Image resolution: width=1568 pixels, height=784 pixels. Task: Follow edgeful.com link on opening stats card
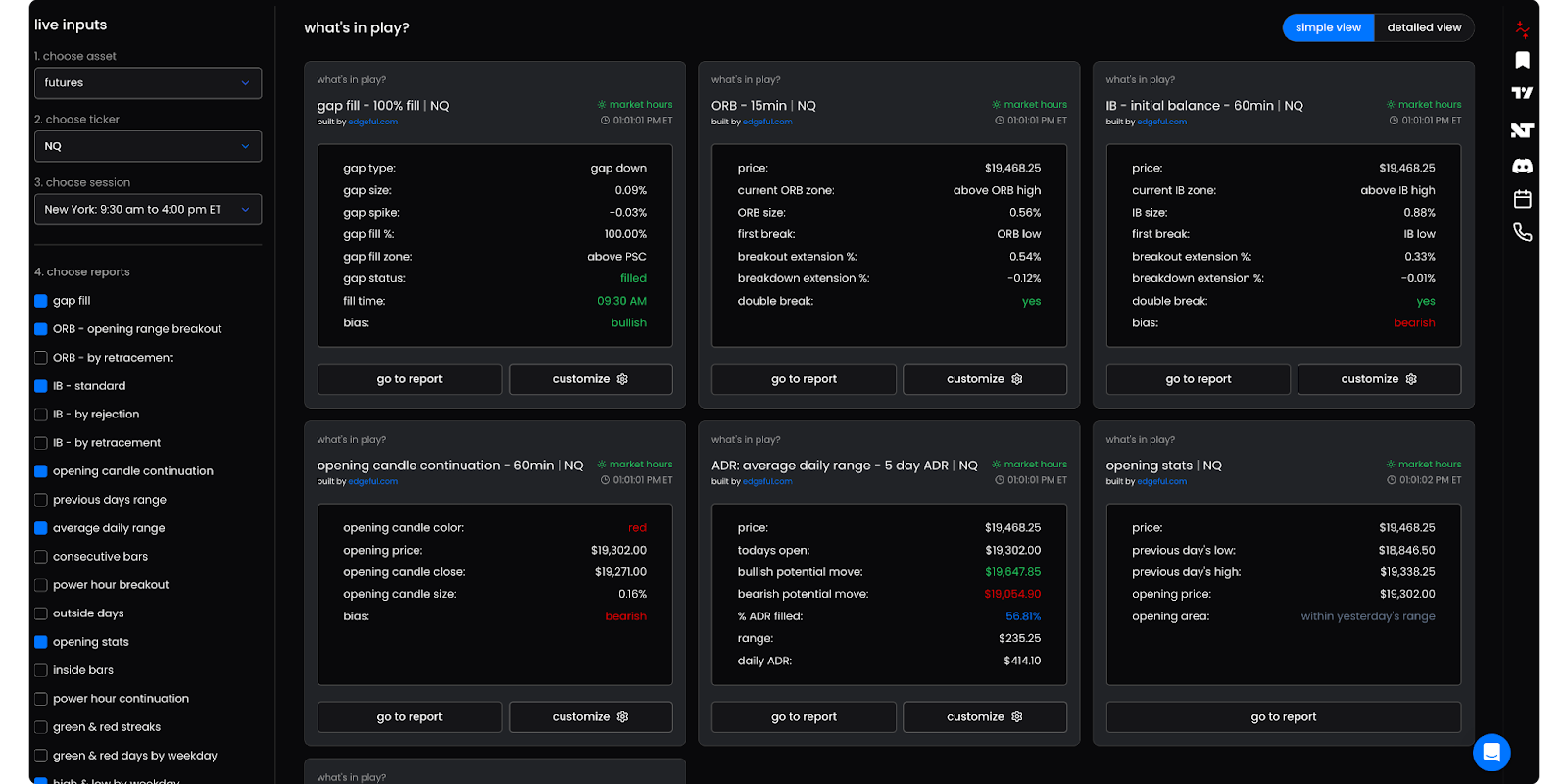tap(1162, 481)
